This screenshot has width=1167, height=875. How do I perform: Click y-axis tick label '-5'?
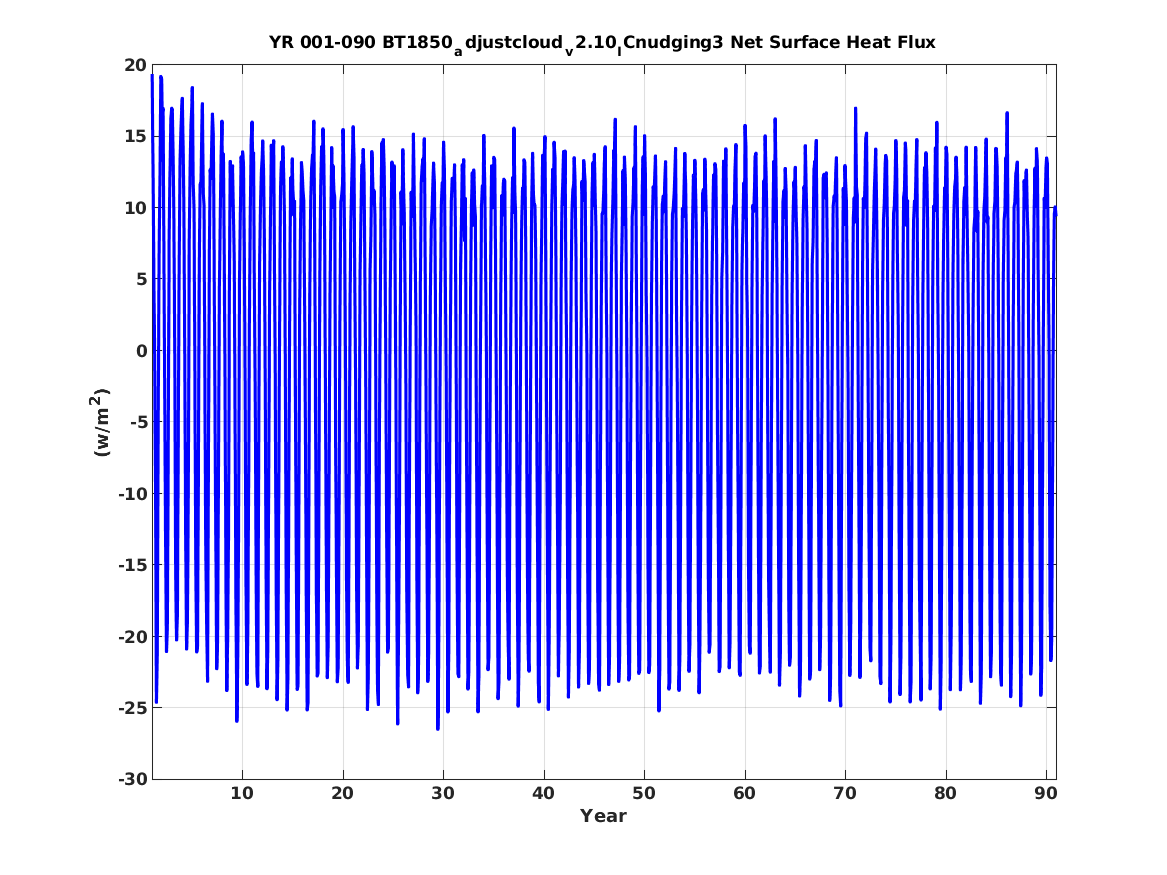click(138, 423)
